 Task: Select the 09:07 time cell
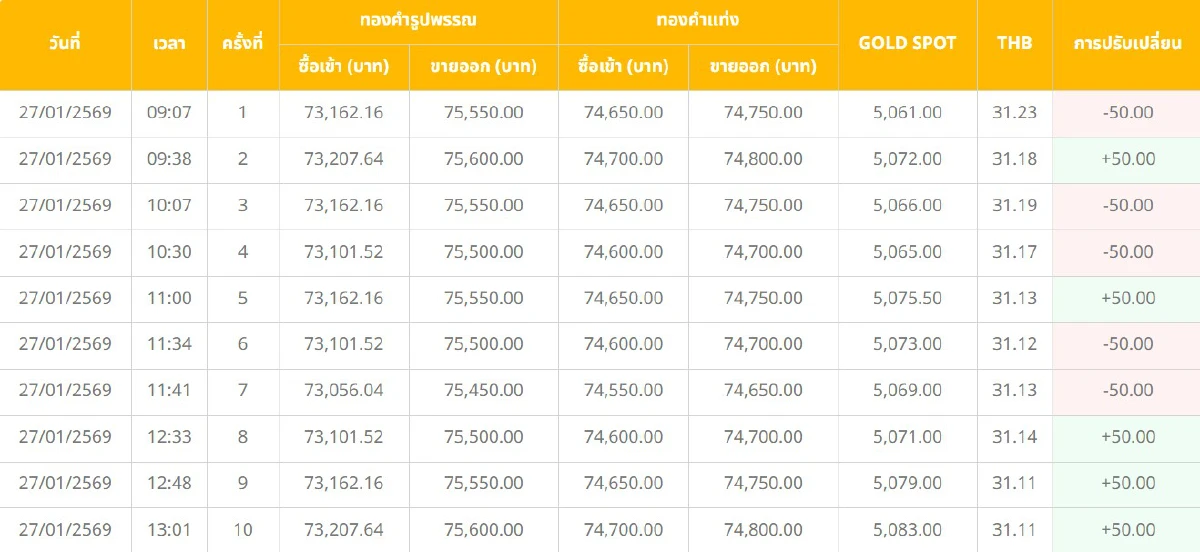tap(169, 113)
